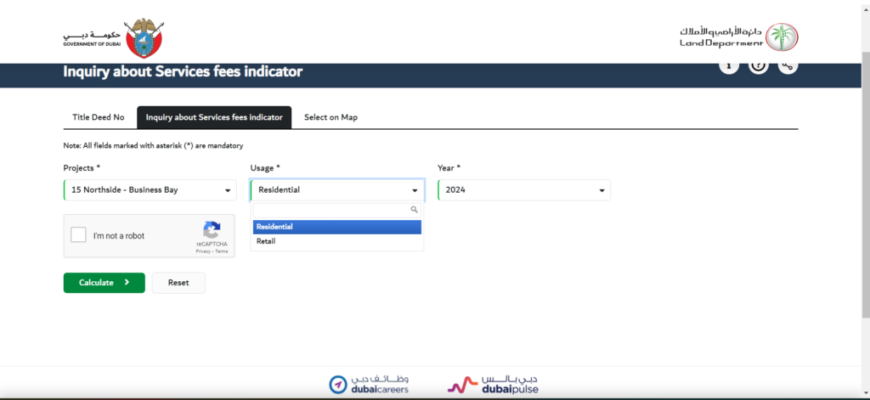Click the Land Department palm tree logo
The height and width of the screenshot is (400, 870).
coord(782,37)
